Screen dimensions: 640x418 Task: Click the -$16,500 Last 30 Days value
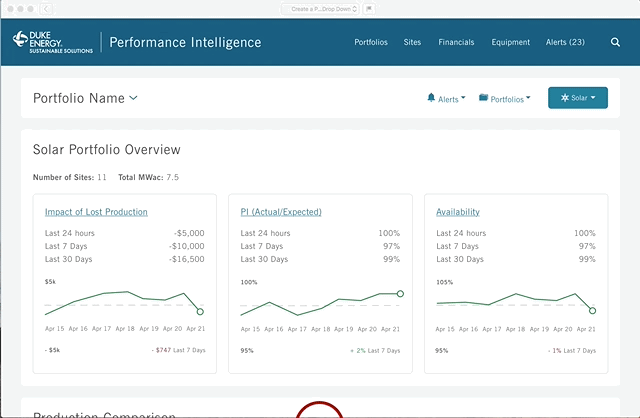tap(187, 259)
